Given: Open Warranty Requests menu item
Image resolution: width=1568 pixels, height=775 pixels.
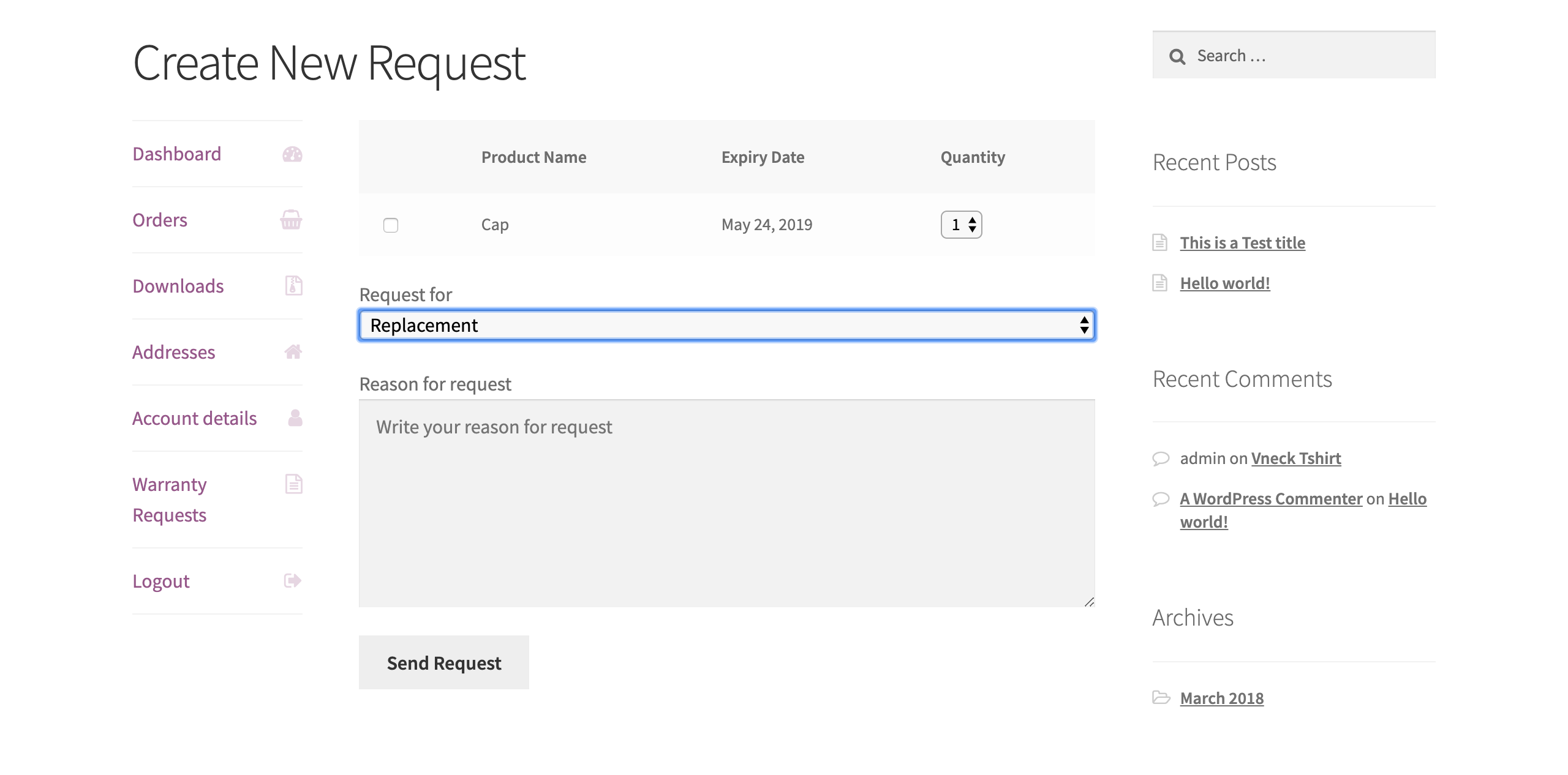Looking at the screenshot, I should coord(170,500).
